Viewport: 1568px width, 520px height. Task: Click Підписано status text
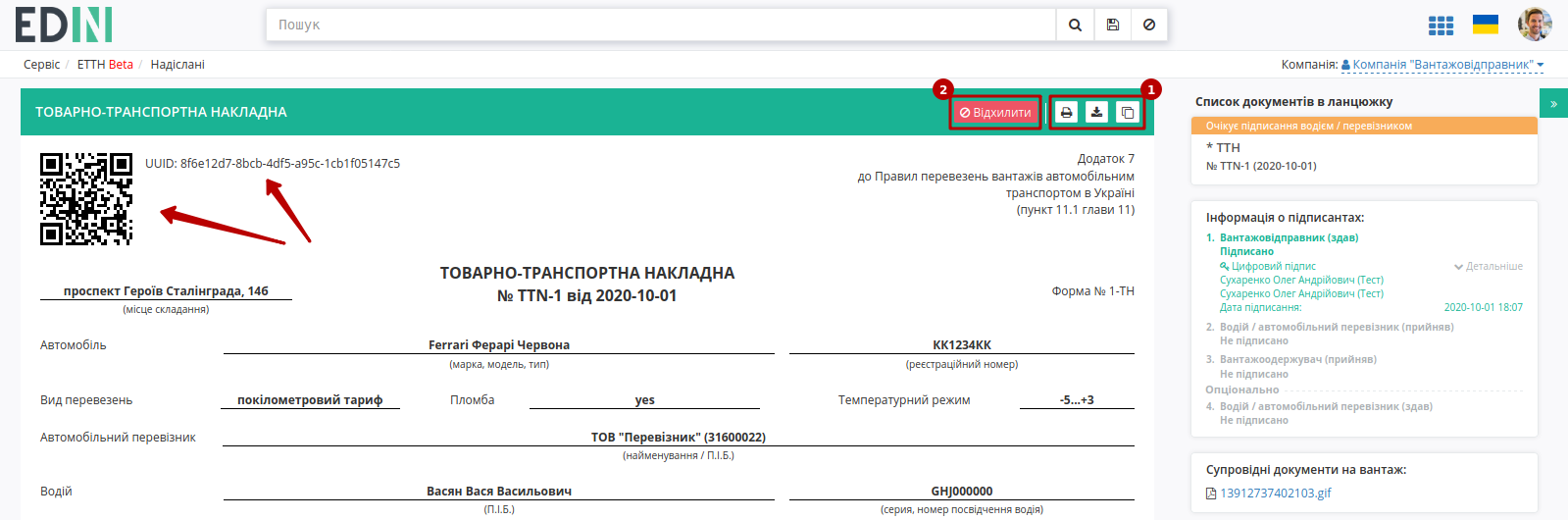point(1246,251)
